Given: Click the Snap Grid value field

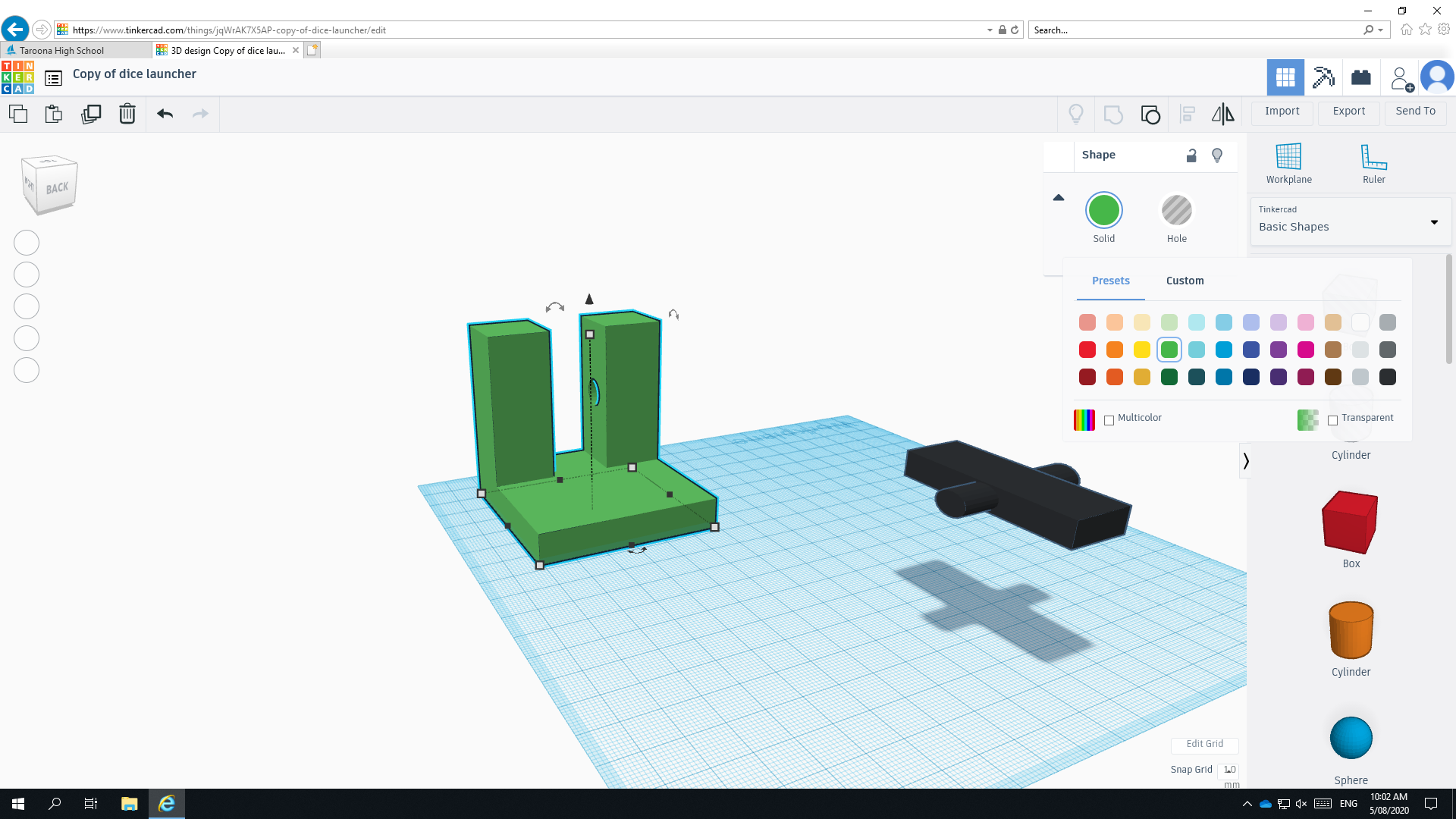Looking at the screenshot, I should [1228, 769].
